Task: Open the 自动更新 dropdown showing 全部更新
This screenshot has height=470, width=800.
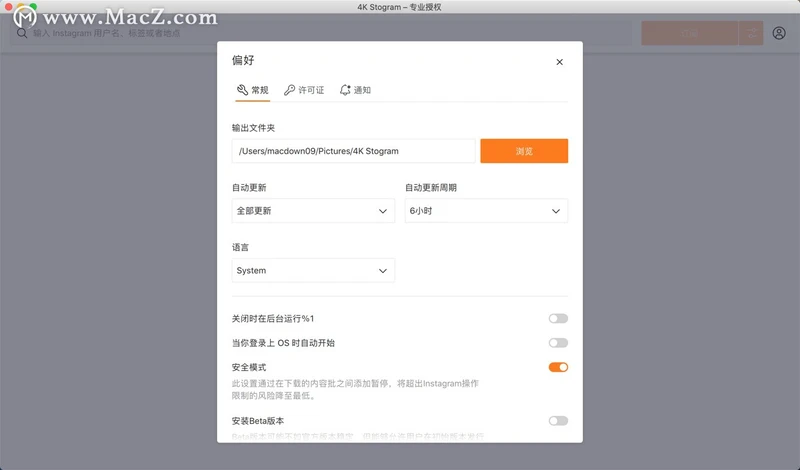Action: pyautogui.click(x=313, y=211)
